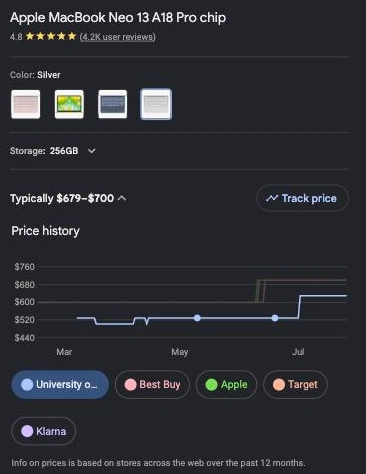Screen dimensions: 366x474
Task: Click the trend line icon in Track price
Action: click(x=272, y=198)
